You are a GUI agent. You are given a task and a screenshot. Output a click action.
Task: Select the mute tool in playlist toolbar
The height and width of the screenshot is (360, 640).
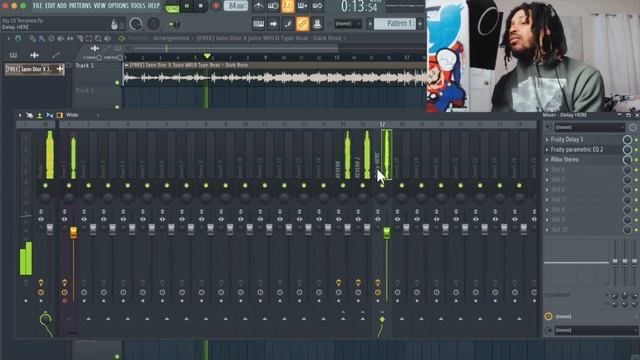pyautogui.click(x=60, y=38)
